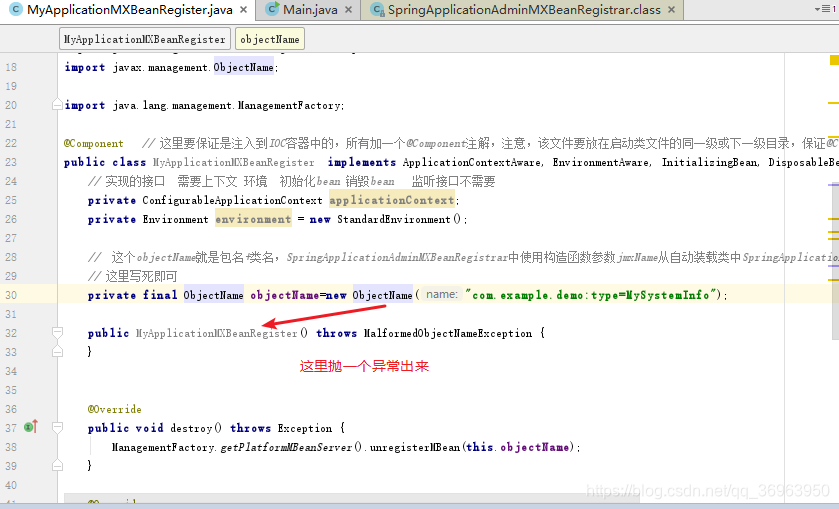Click the @Component annotation

94,143
